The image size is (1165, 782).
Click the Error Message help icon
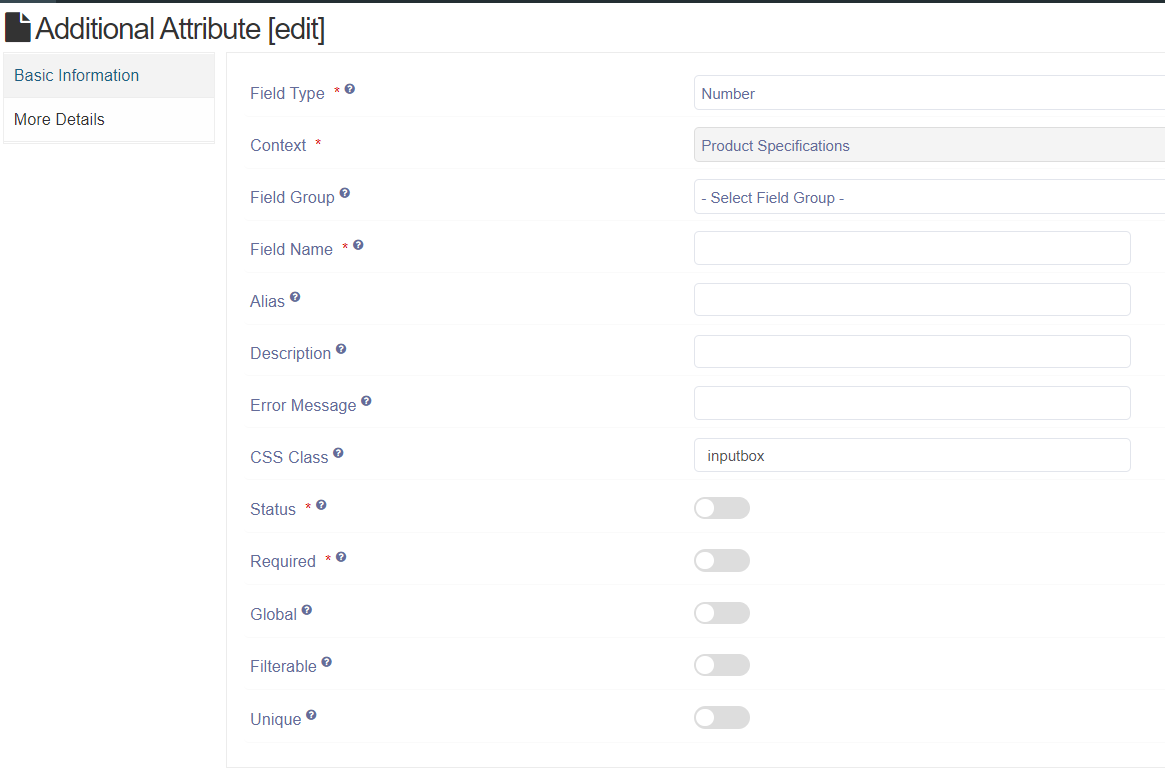[x=366, y=401]
